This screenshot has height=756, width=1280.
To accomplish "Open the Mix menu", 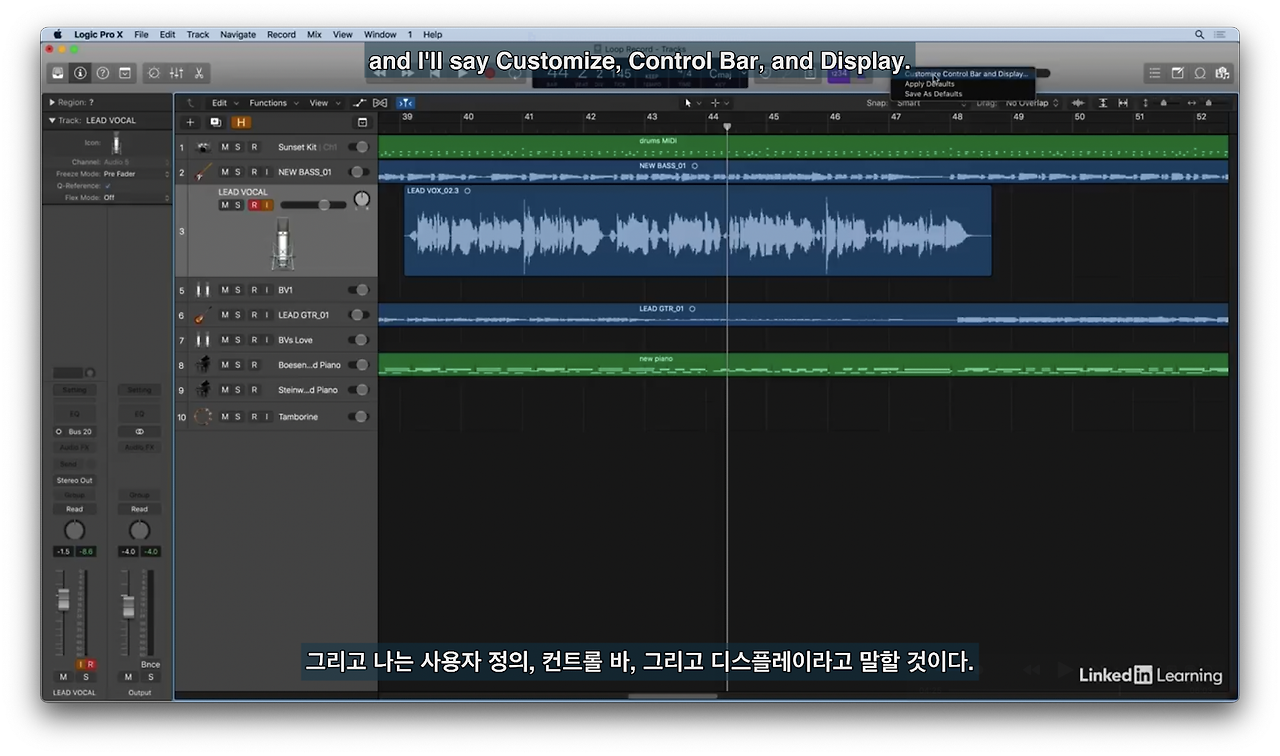I will [314, 34].
